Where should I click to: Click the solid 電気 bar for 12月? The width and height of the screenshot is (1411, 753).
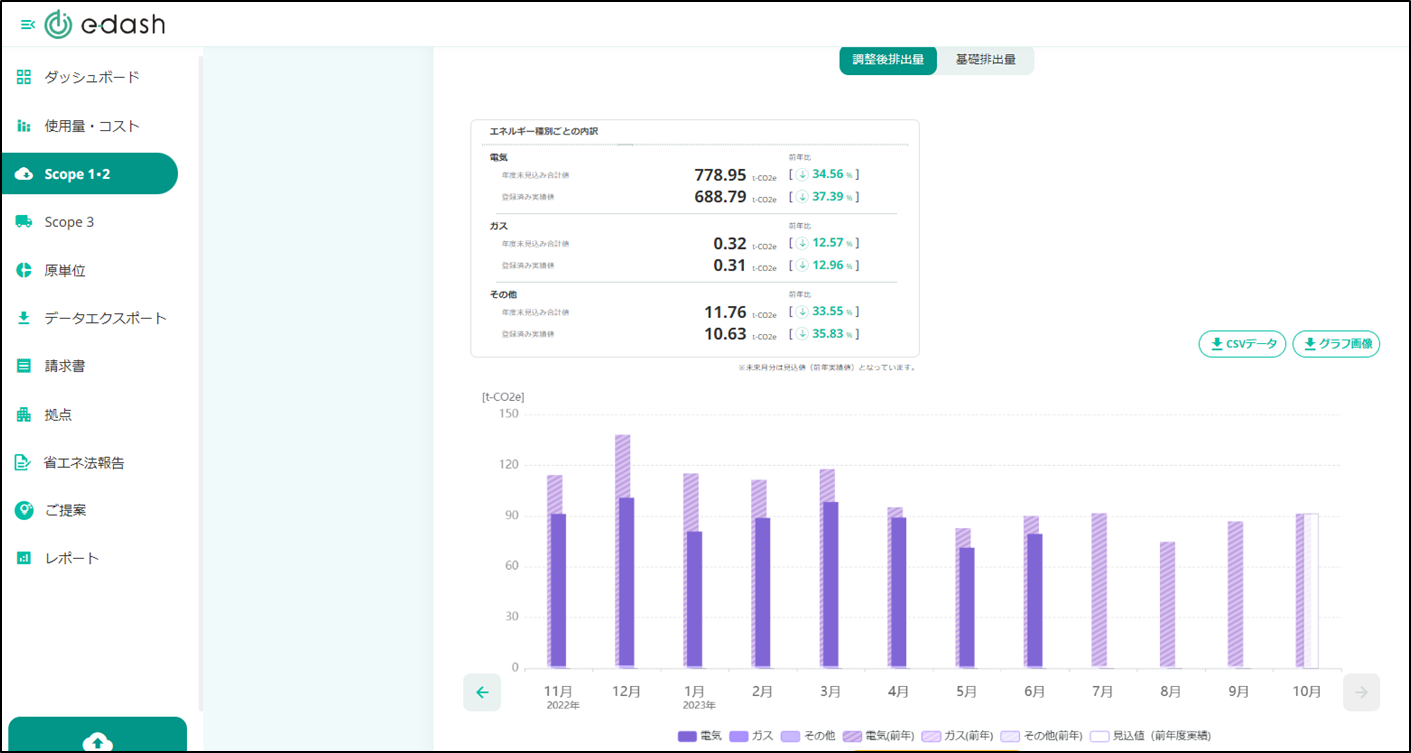(x=626, y=582)
